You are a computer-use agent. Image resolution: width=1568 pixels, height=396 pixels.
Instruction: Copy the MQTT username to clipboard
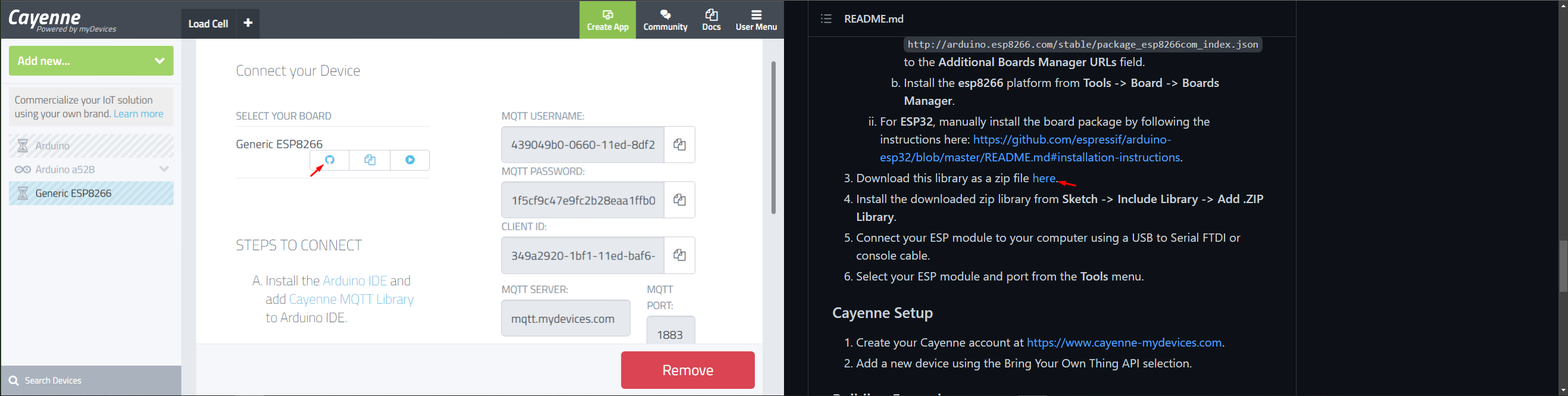pos(679,145)
